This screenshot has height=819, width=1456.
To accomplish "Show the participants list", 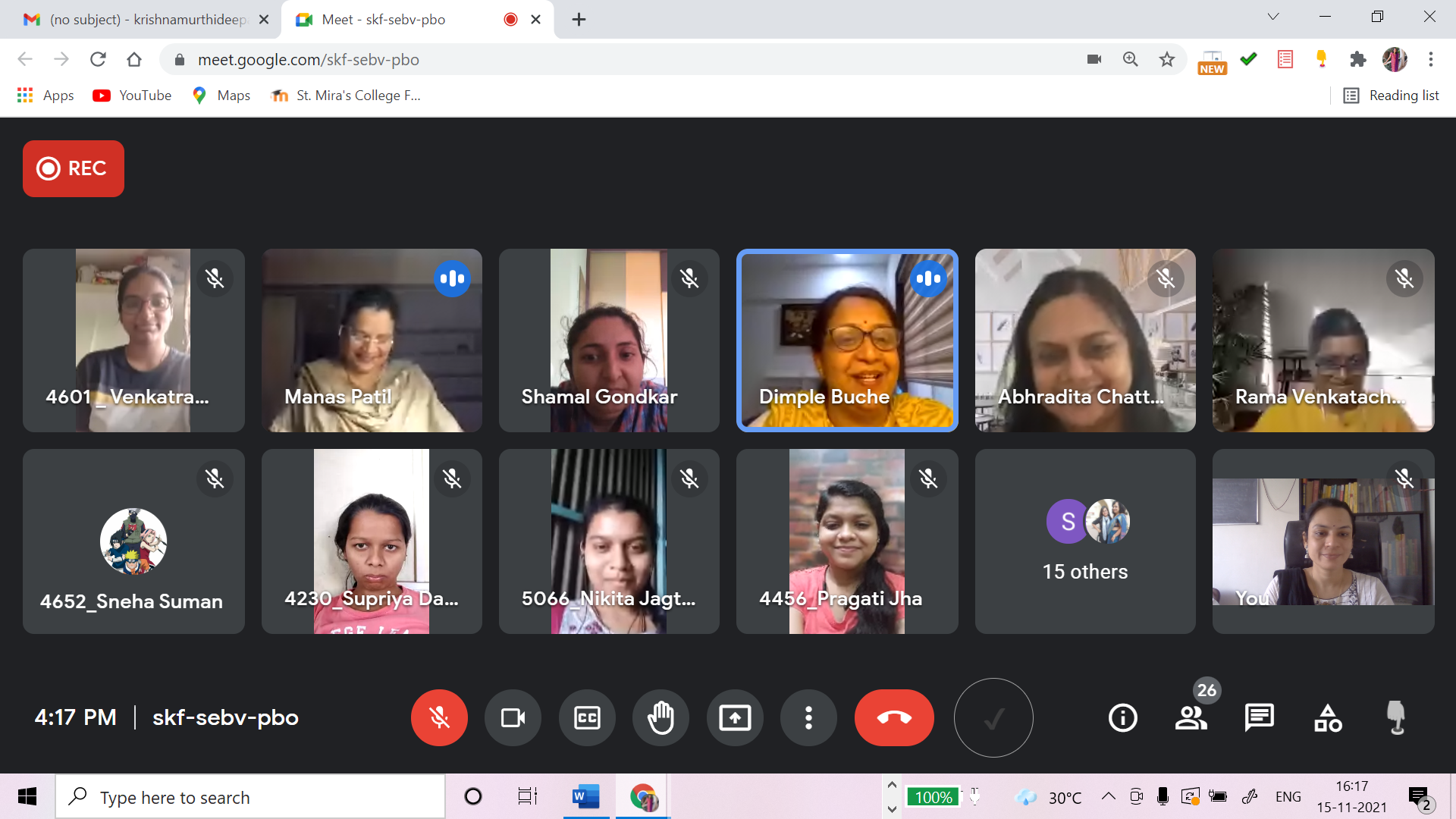I will tap(1191, 717).
